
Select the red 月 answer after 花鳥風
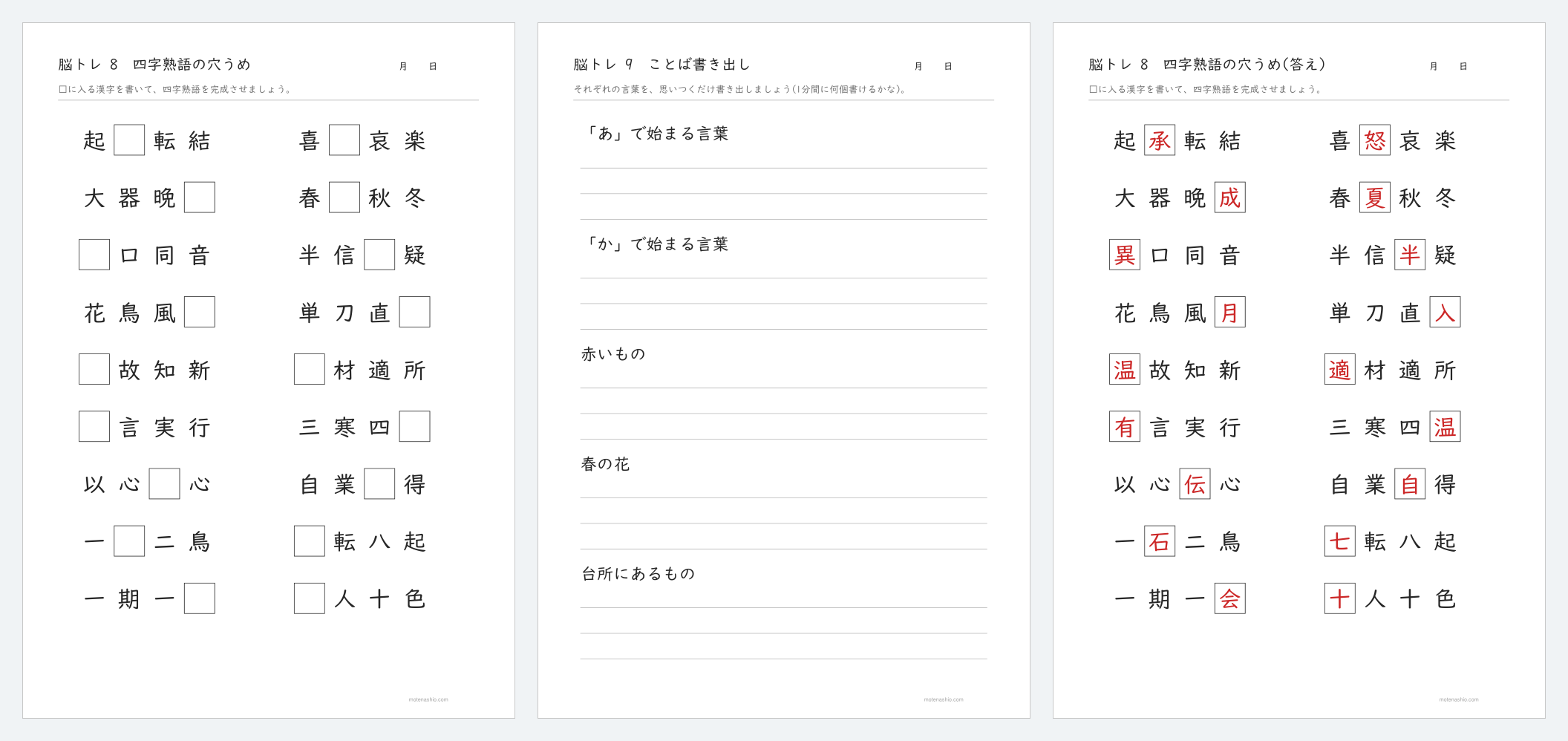coord(1230,312)
